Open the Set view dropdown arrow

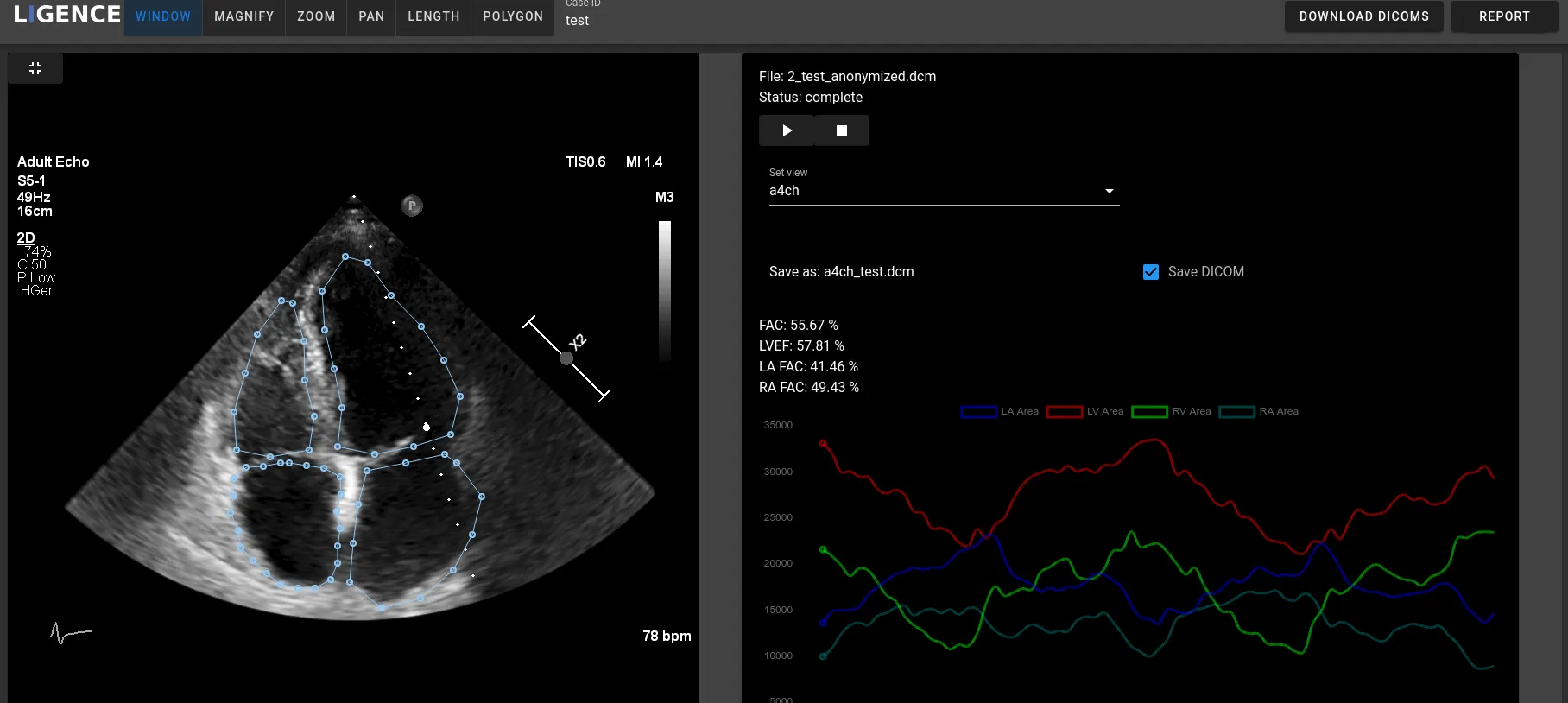pyautogui.click(x=1110, y=191)
